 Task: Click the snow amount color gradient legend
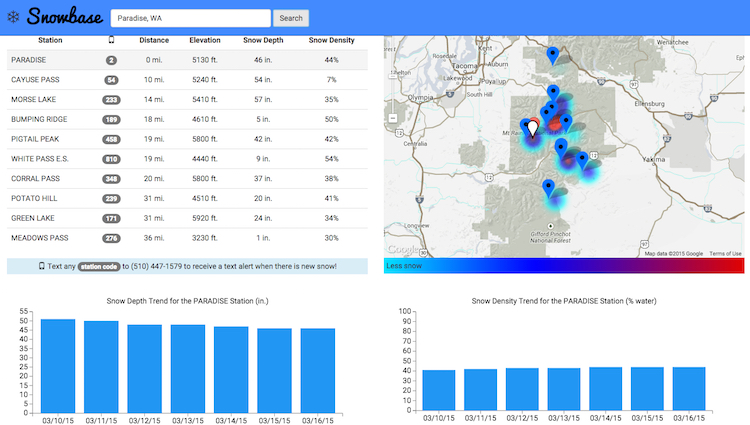tap(564, 266)
